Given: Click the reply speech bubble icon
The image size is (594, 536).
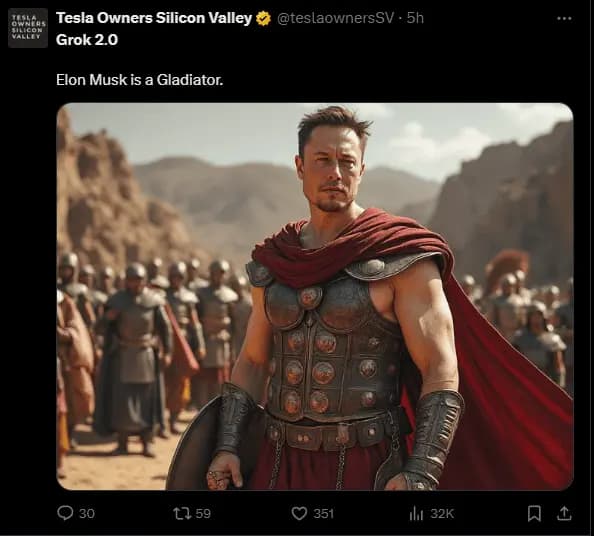Looking at the screenshot, I should pyautogui.click(x=65, y=513).
